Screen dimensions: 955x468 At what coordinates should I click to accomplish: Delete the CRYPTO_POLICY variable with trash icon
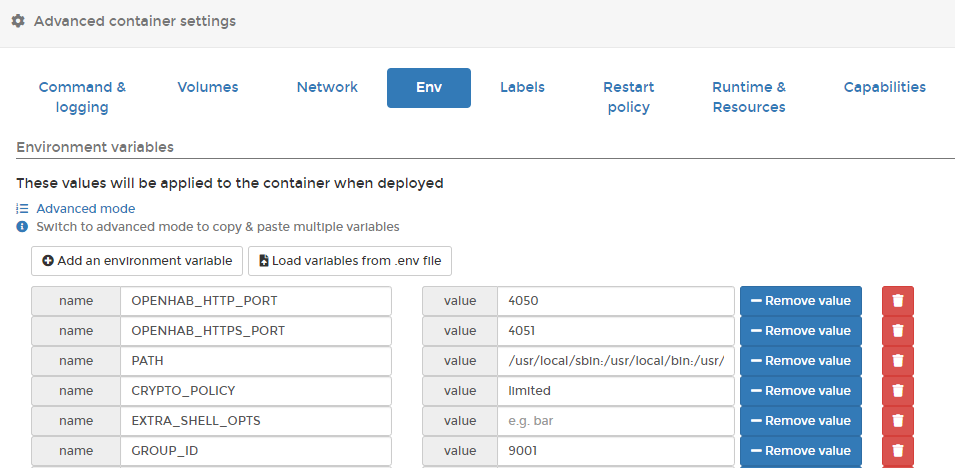click(898, 391)
